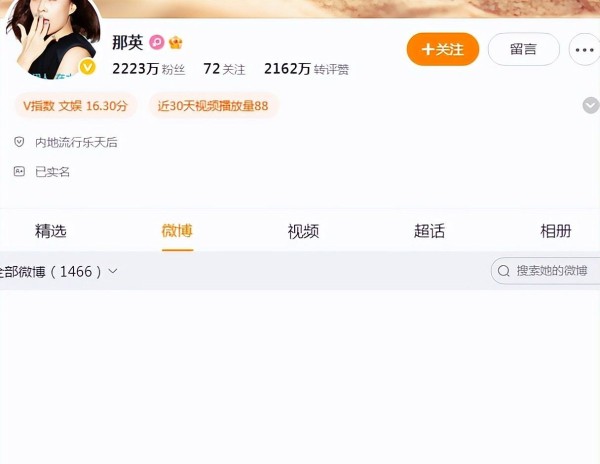Open the three-dots more options menu

pyautogui.click(x=584, y=49)
